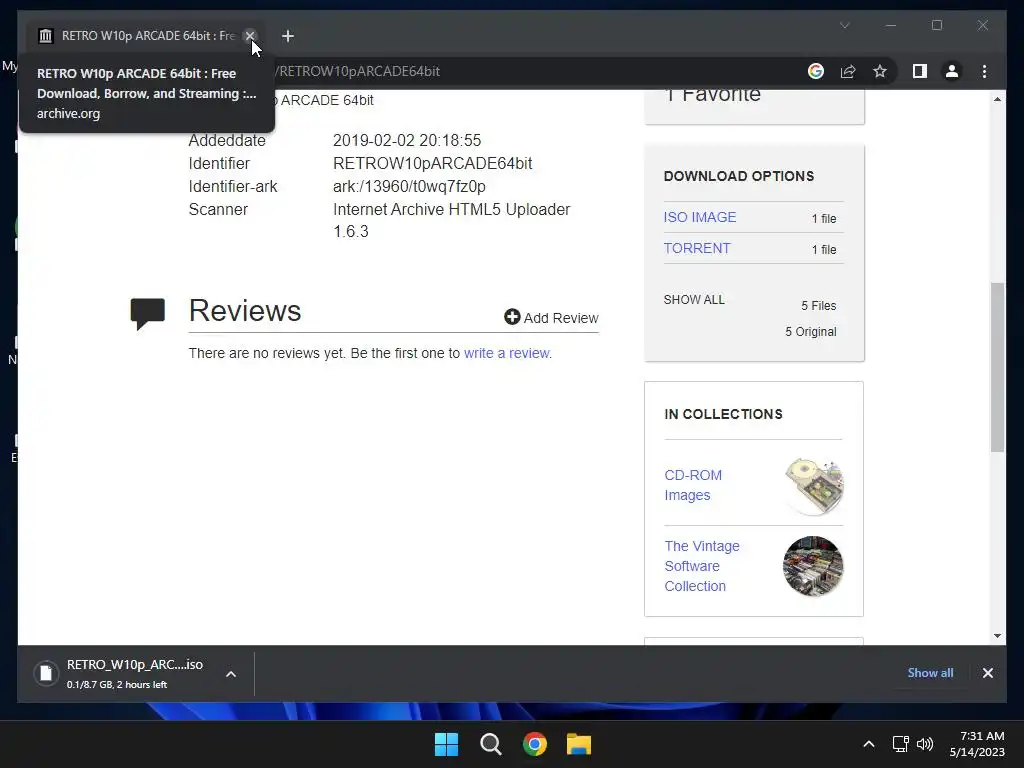The height and width of the screenshot is (768, 1024).
Task: Click the ark:/13960/t0wq7fz0p value
Action: coord(409,186)
